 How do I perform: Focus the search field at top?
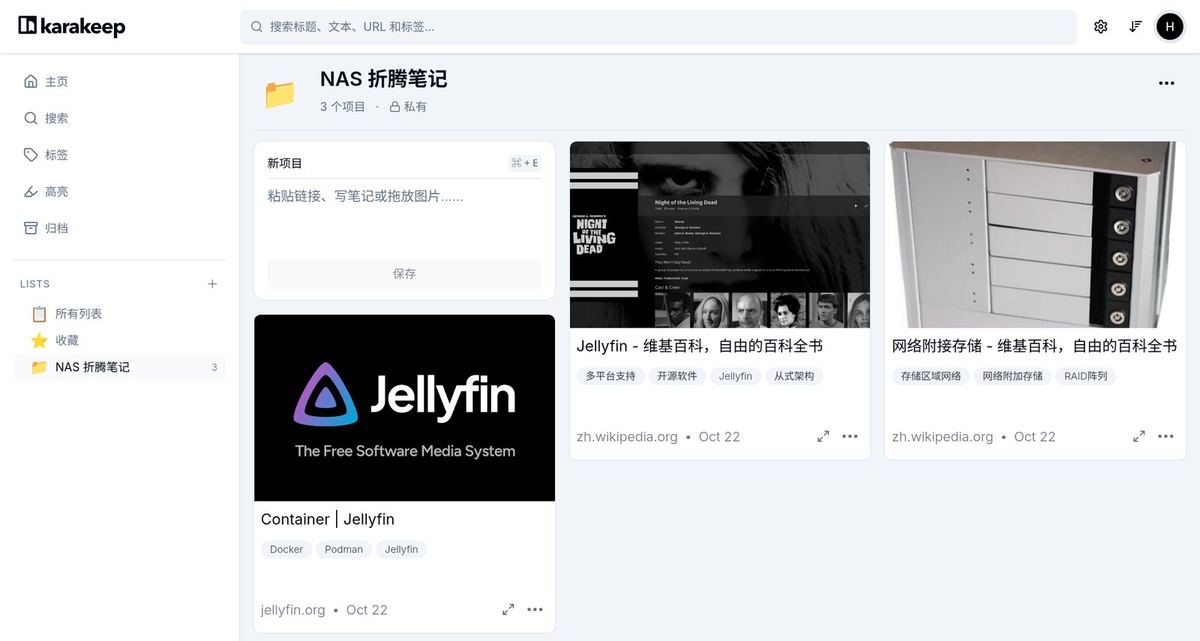click(658, 27)
